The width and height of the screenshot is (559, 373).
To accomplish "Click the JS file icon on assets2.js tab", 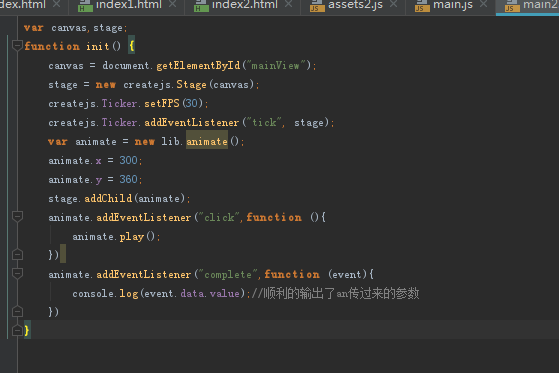I will point(317,6).
